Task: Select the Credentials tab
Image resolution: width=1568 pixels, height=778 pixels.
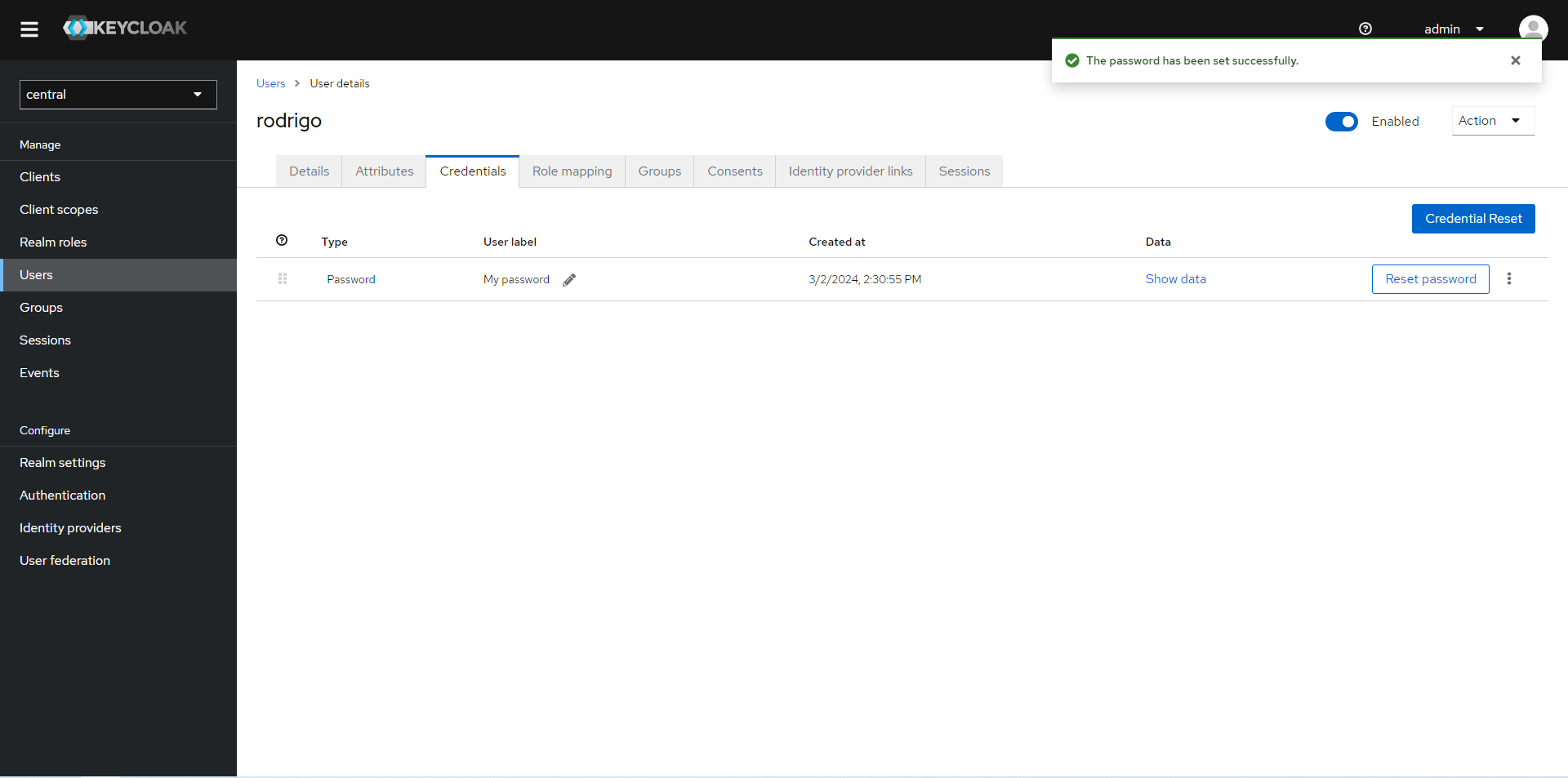Action: tap(473, 171)
